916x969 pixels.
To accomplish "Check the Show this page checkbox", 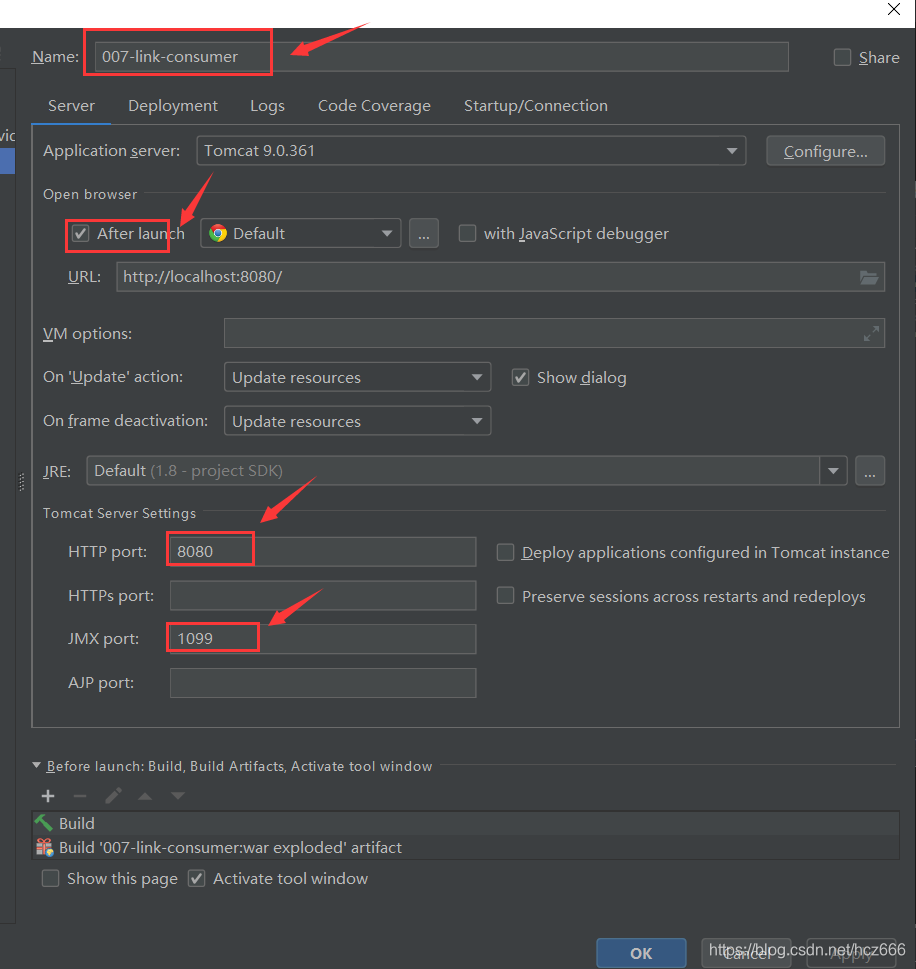I will point(50,878).
